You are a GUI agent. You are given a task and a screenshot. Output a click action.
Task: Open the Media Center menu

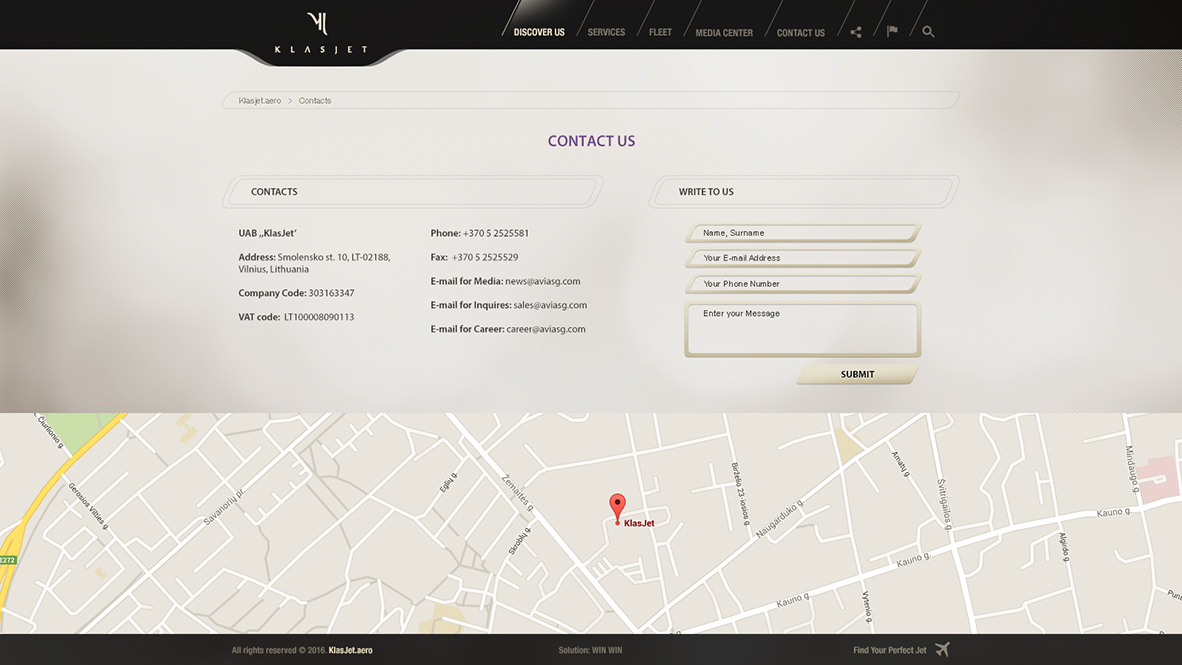[724, 33]
